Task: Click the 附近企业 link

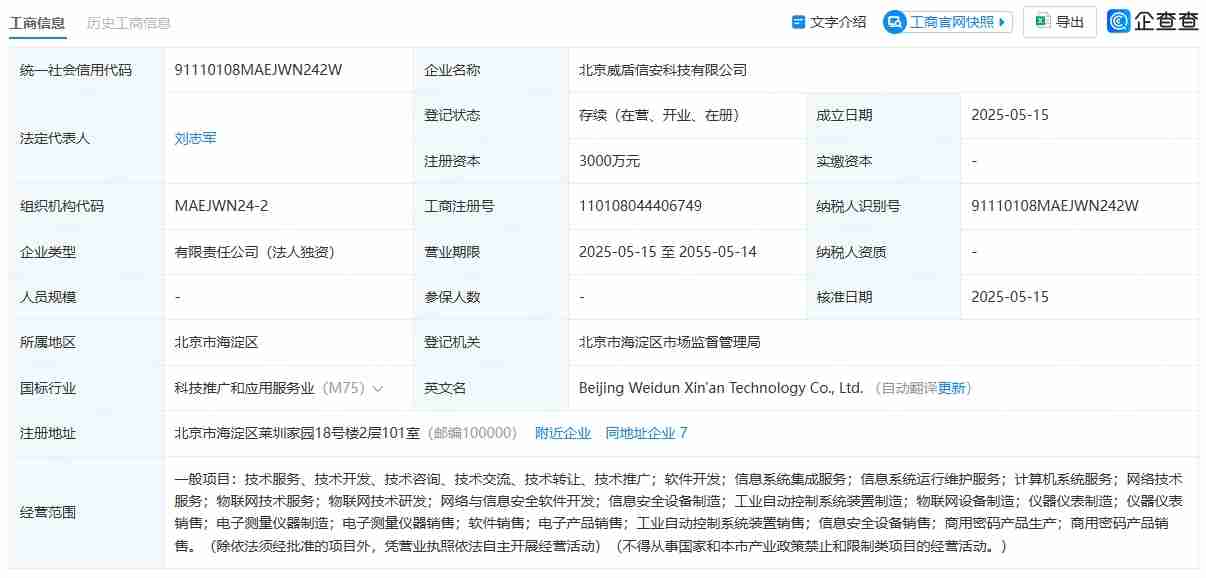Action: (563, 432)
